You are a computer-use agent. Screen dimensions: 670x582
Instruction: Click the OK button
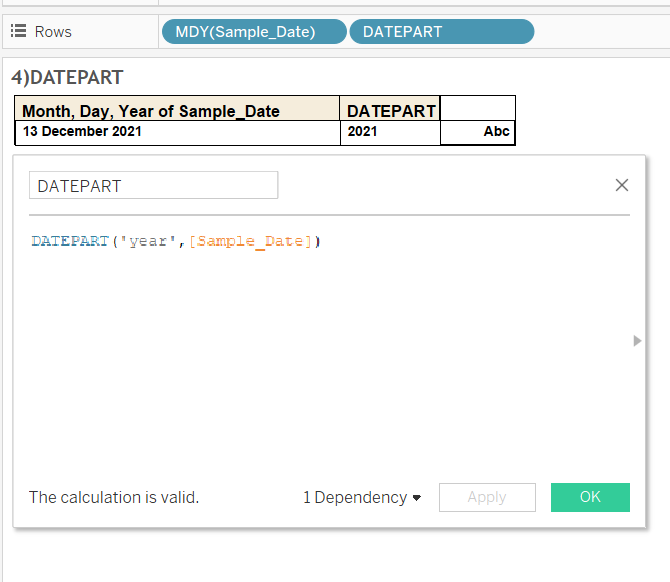coord(590,497)
